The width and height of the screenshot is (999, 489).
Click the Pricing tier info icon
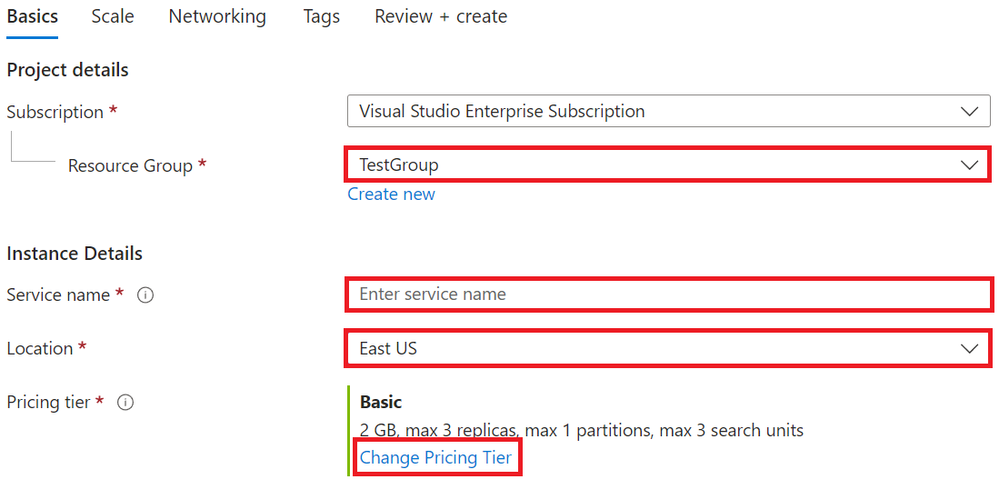[x=126, y=403]
